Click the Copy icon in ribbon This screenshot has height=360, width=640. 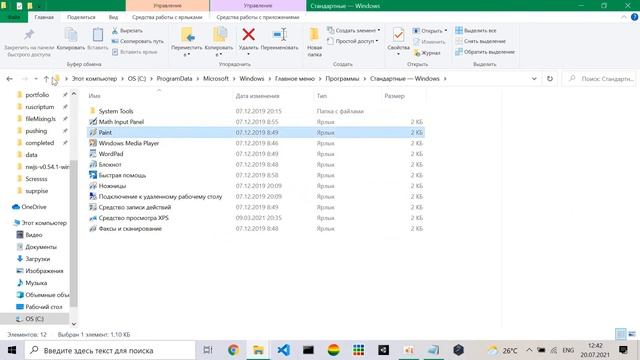(71, 35)
